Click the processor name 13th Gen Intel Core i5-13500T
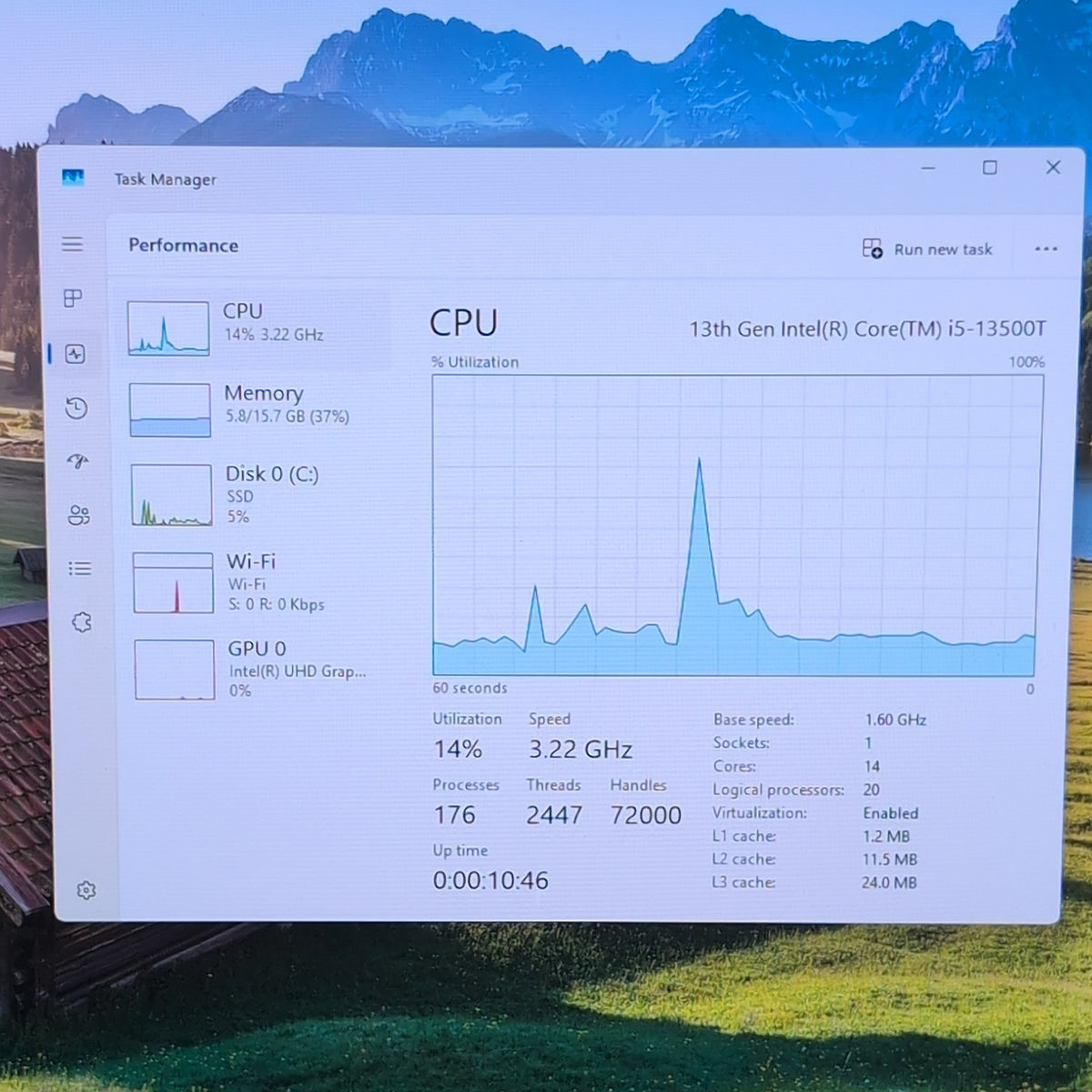Screen dimensions: 1092x1092 click(867, 329)
